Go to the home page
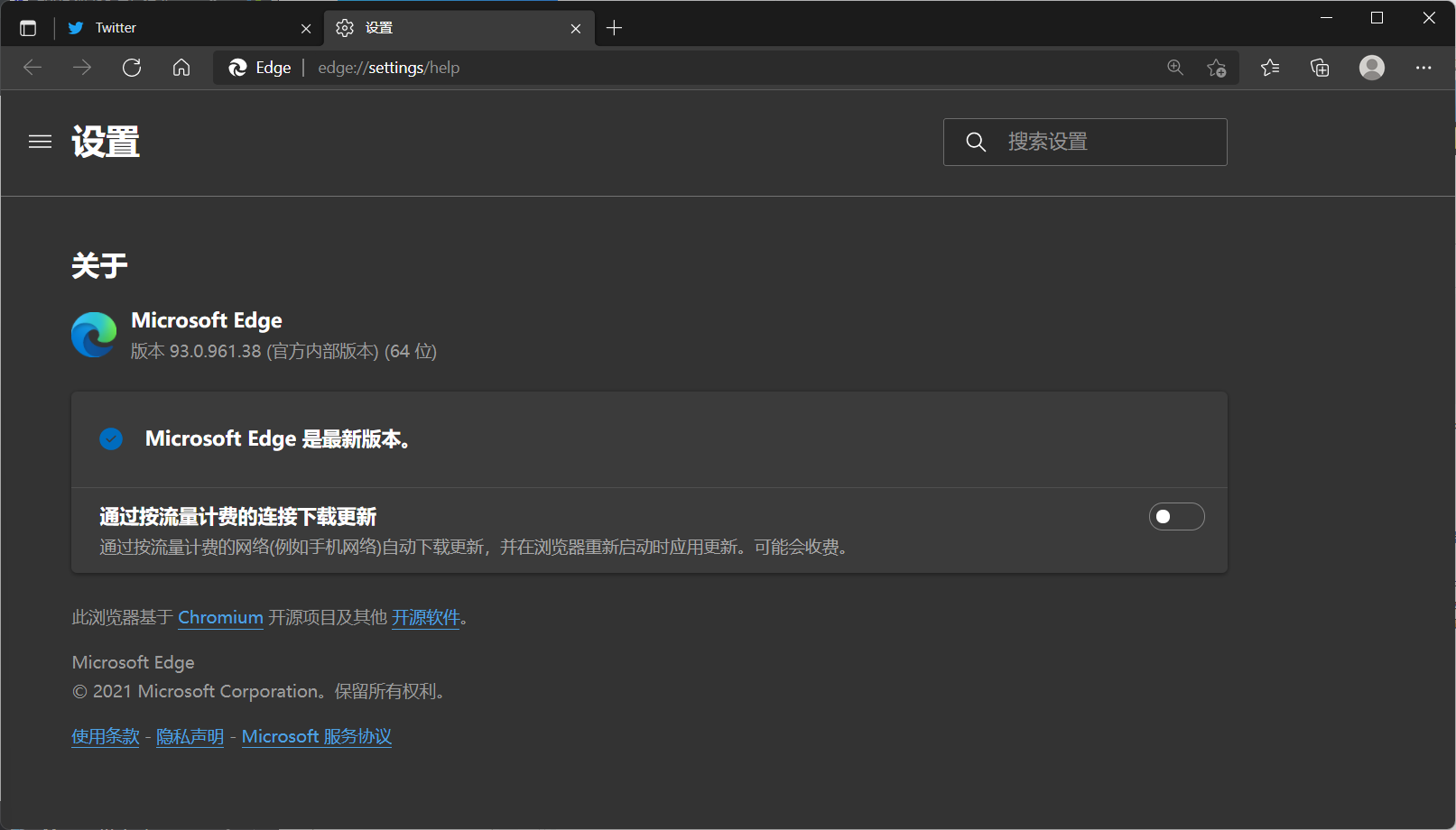1456x830 pixels. (x=181, y=68)
